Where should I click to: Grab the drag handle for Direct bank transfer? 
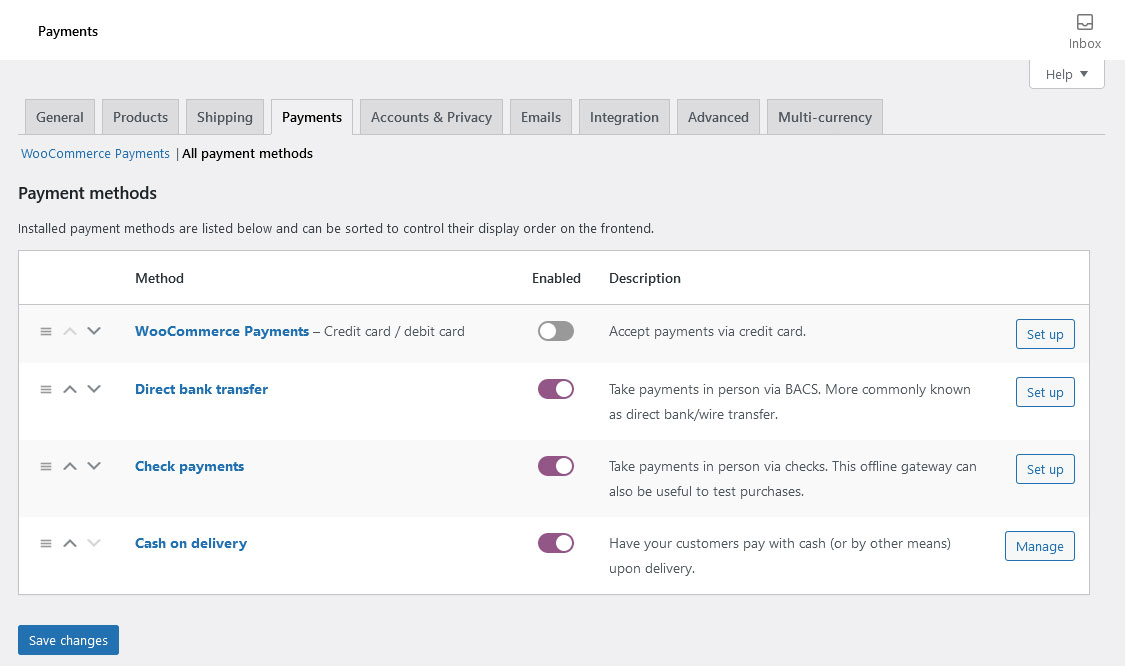(x=46, y=390)
